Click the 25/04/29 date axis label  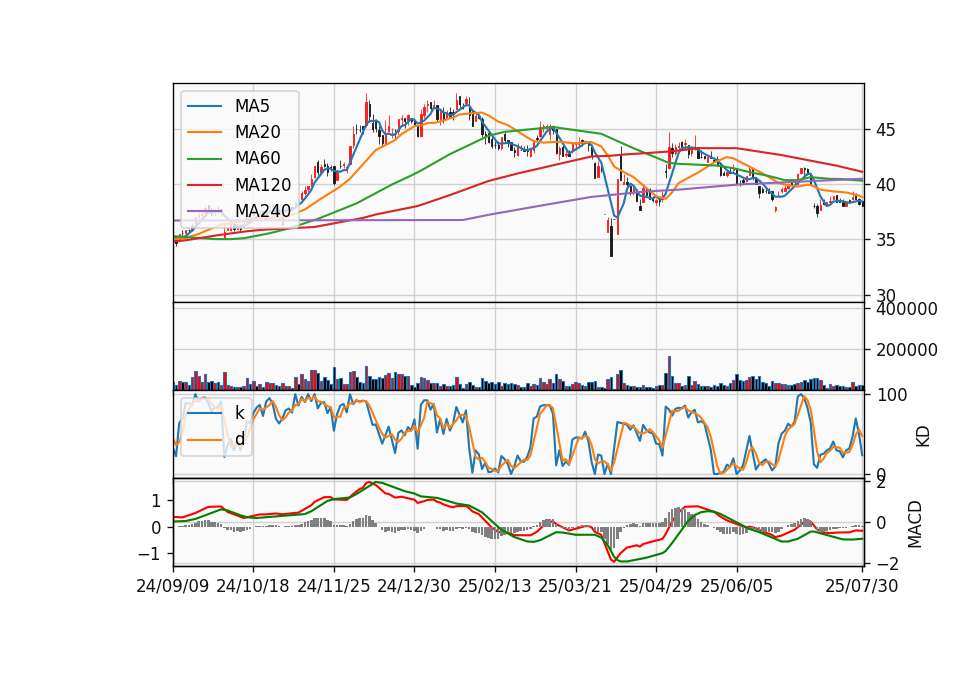pos(656,586)
